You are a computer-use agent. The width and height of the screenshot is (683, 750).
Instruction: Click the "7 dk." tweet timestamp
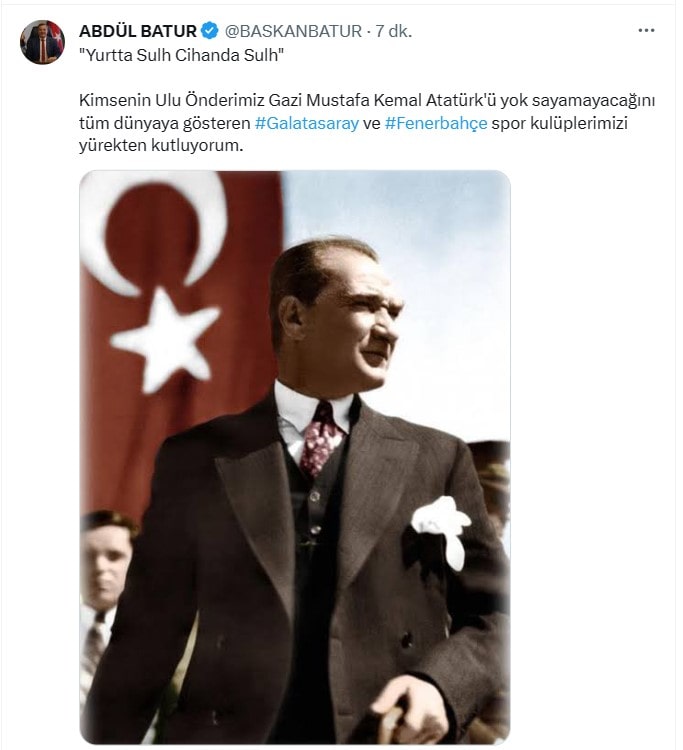(394, 31)
